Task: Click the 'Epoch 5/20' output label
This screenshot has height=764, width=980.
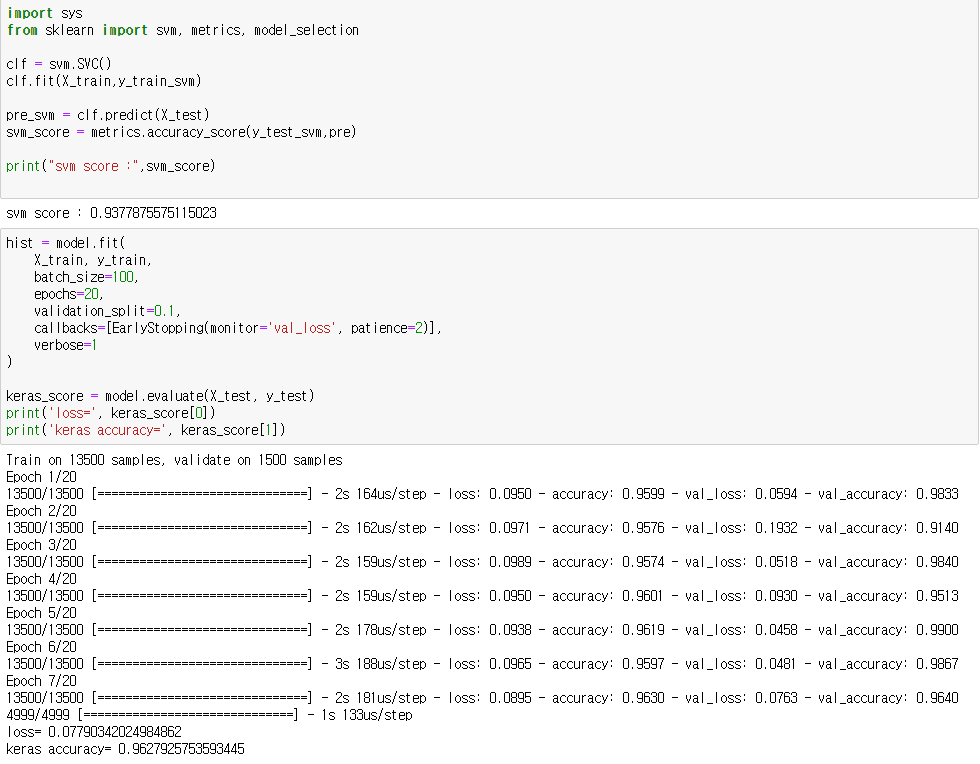Action: [41, 613]
